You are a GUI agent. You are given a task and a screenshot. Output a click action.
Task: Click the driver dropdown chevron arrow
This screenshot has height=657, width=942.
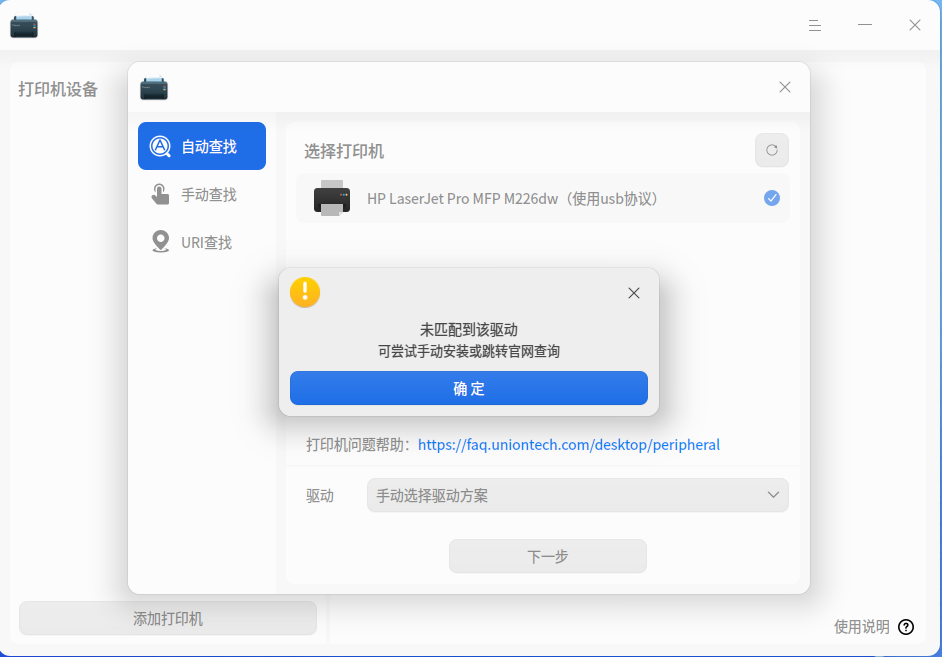(773, 495)
